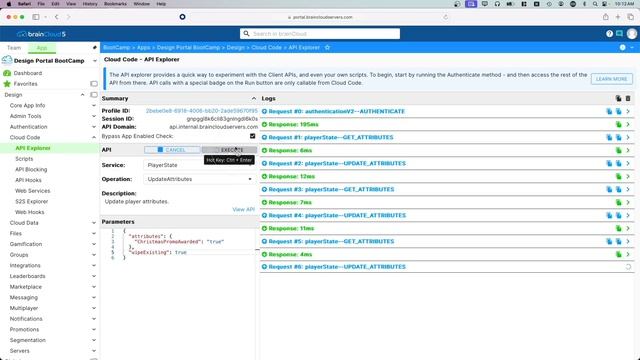This screenshot has height=360, width=640.
Task: Open the Service dropdown showing PlayerState
Action: point(200,165)
